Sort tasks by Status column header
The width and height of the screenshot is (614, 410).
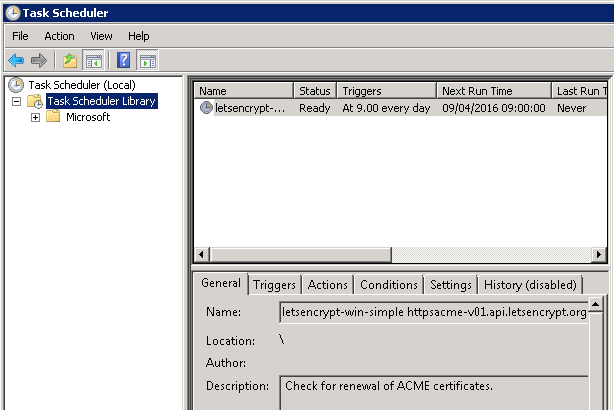pos(314,91)
